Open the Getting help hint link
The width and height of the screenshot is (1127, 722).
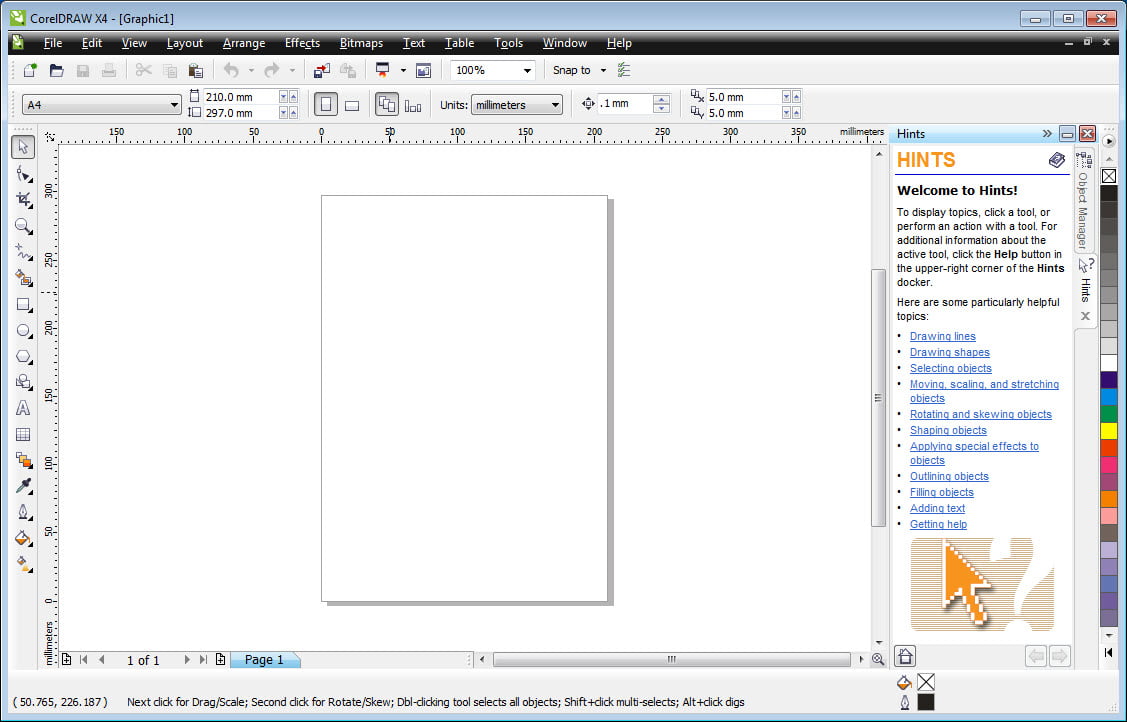[938, 524]
